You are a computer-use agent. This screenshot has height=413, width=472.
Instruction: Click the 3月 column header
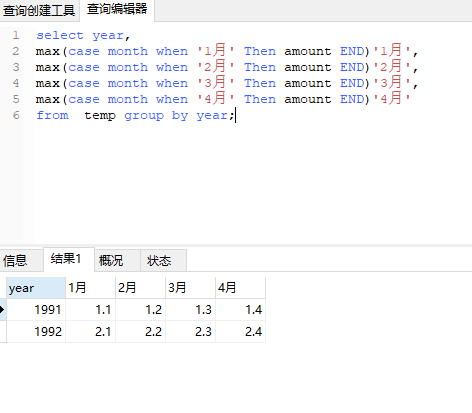coord(191,288)
